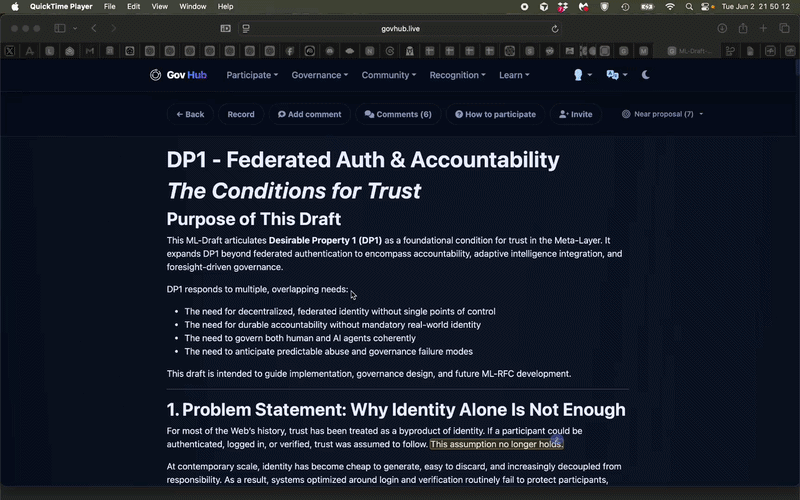Click the page settings icon in address bar
Viewport: 800px width, 500px height.
click(x=246, y=29)
